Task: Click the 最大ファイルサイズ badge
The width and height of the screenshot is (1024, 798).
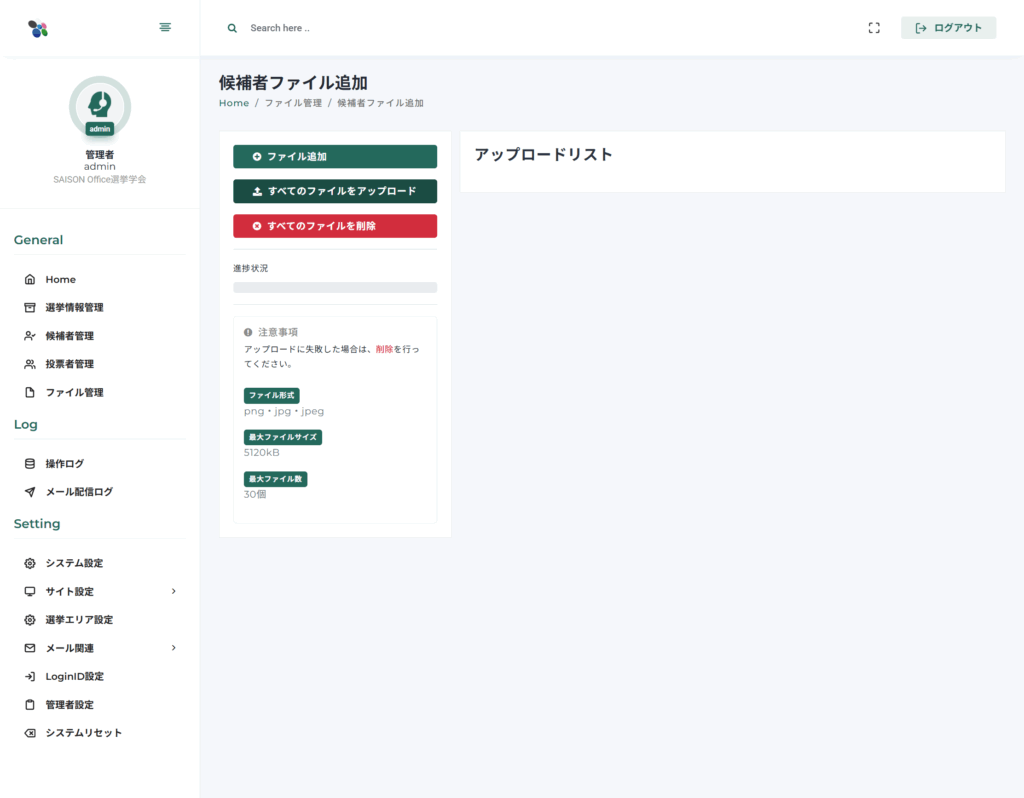Action: [283, 438]
